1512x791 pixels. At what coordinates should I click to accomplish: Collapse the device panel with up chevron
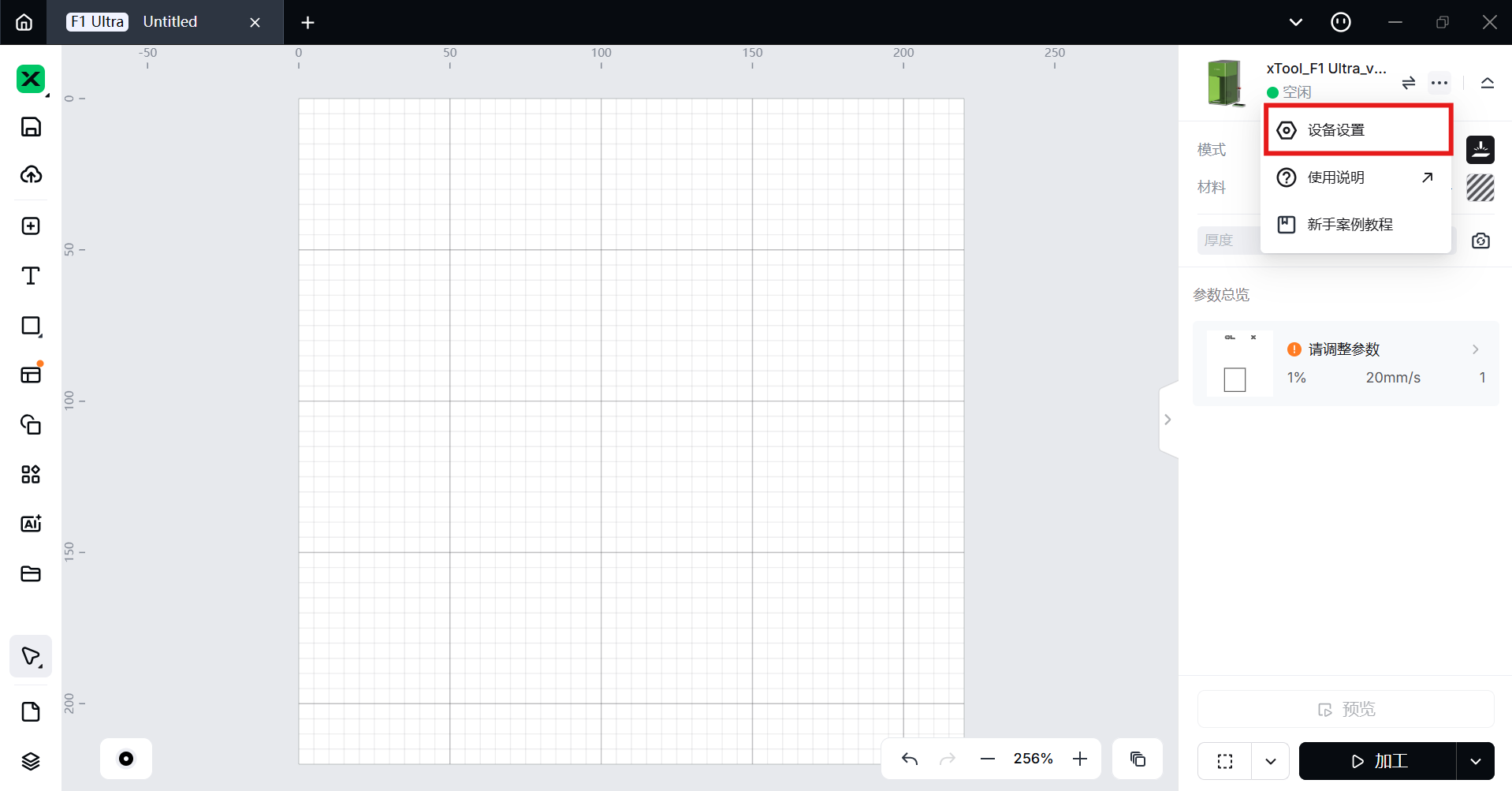click(x=1488, y=83)
